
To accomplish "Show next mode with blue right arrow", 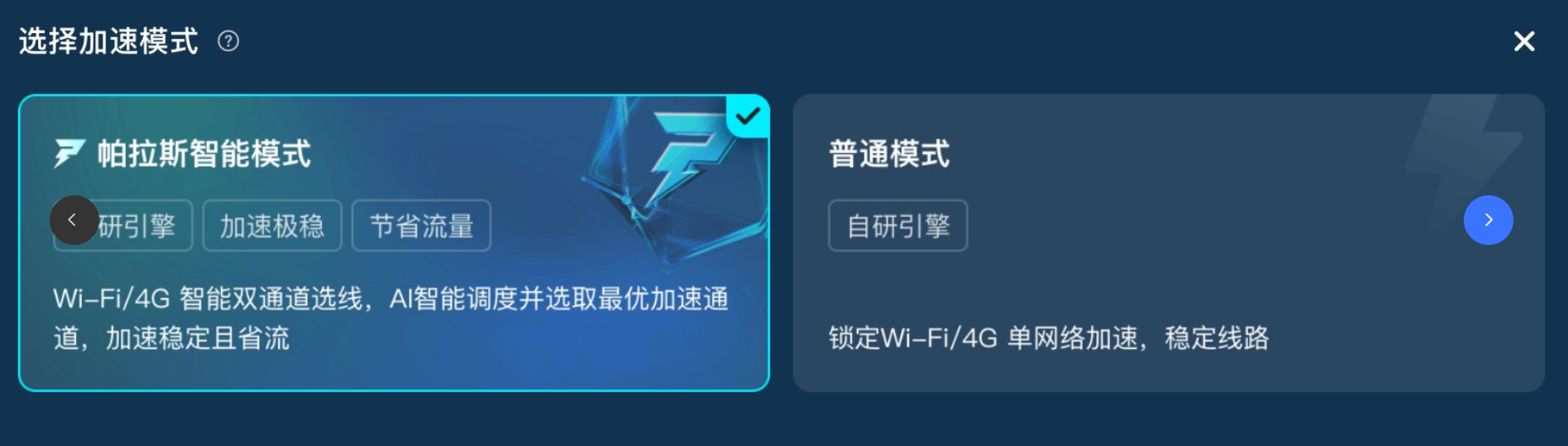I will pos(1489,220).
